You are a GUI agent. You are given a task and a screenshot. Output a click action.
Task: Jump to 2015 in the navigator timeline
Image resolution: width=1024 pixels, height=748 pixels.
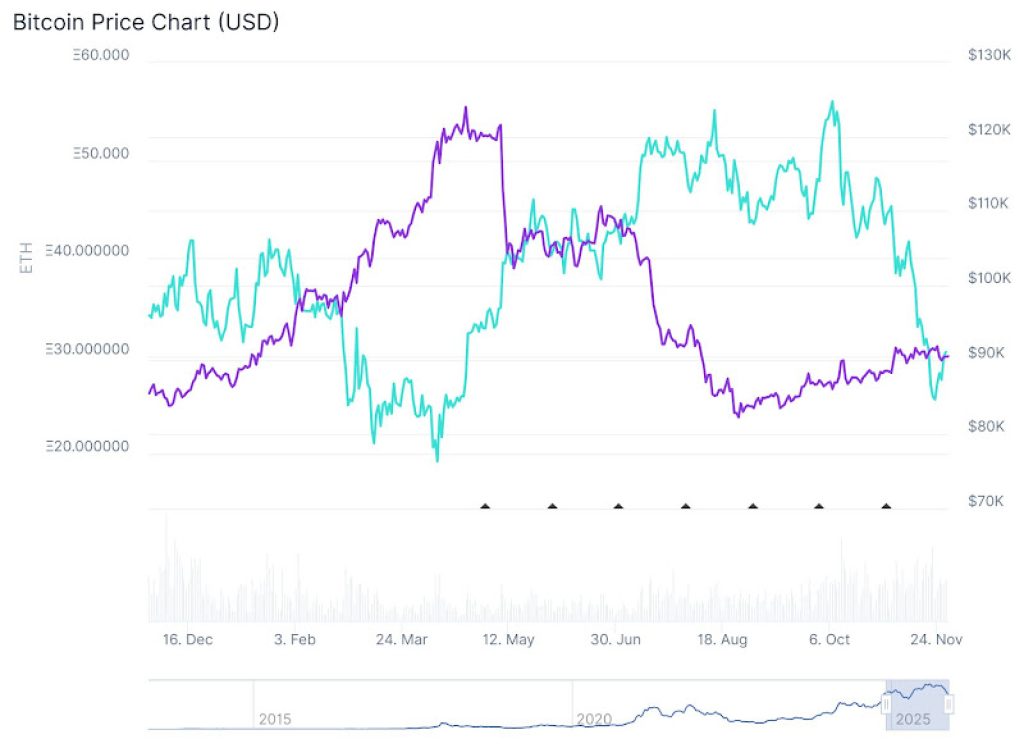(274, 719)
